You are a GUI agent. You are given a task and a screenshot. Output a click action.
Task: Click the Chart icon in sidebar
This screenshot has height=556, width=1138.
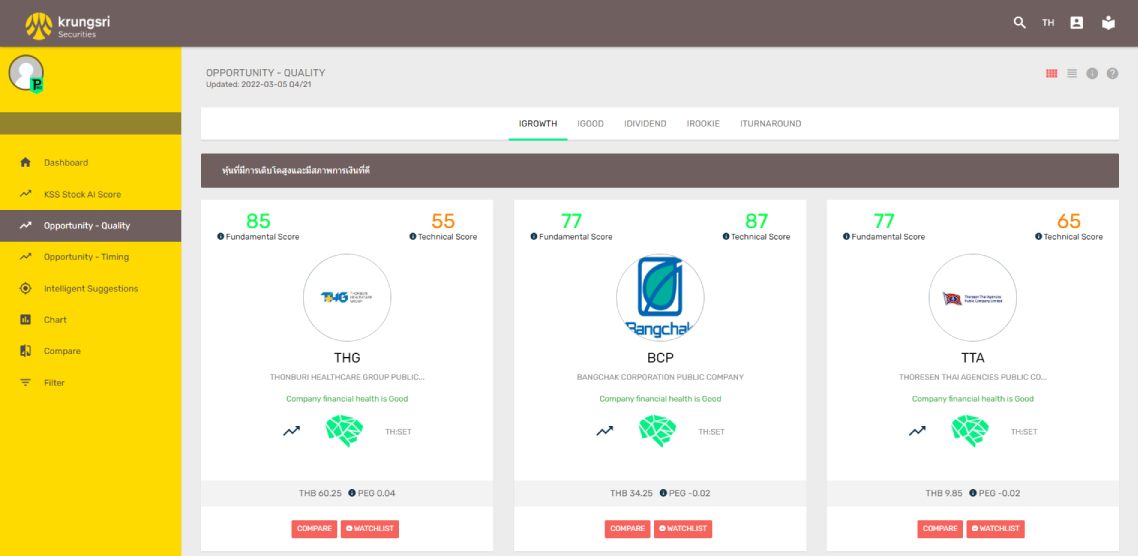(25, 319)
